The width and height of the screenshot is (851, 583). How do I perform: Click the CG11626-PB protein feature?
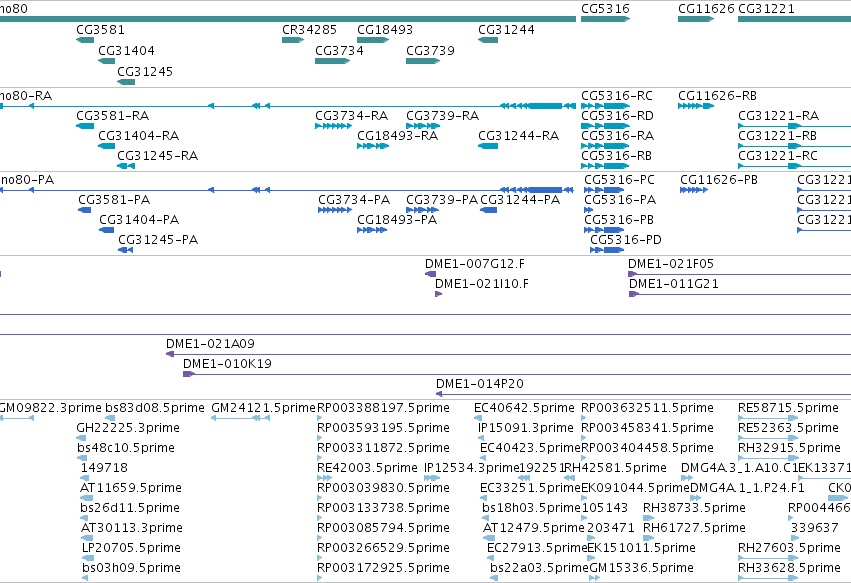coord(694,190)
